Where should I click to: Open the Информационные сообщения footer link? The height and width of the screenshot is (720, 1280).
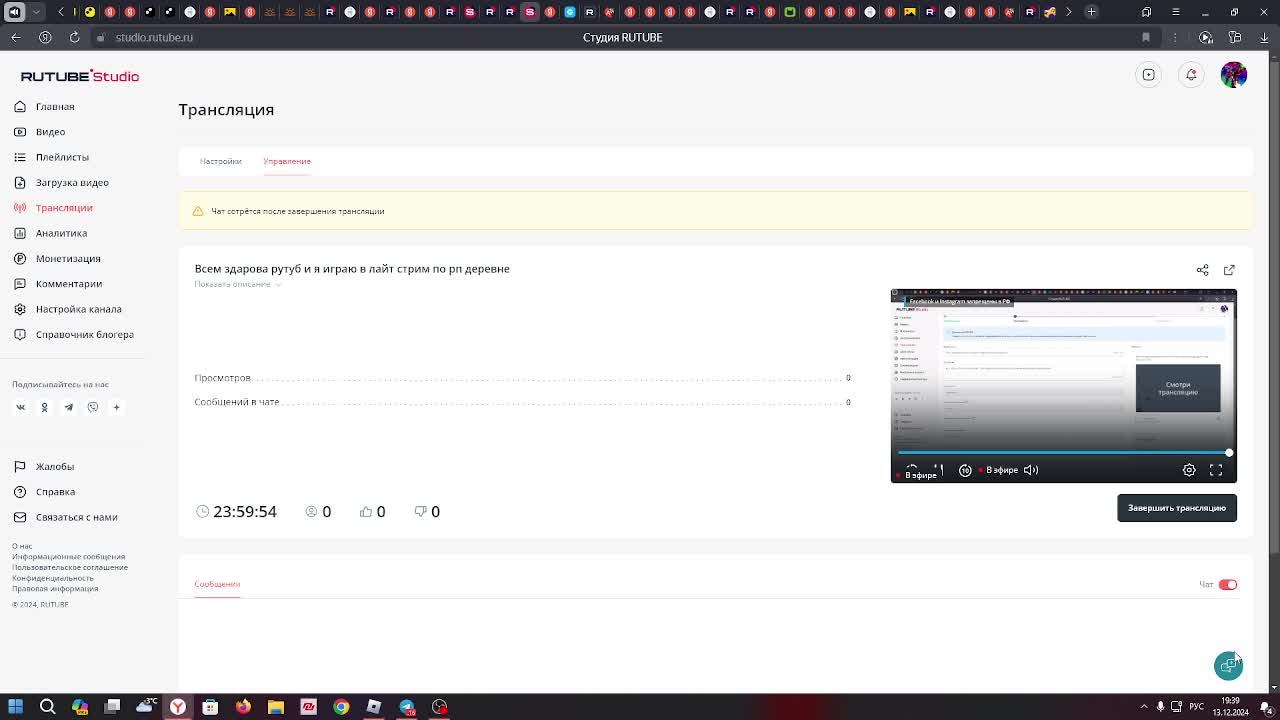69,557
